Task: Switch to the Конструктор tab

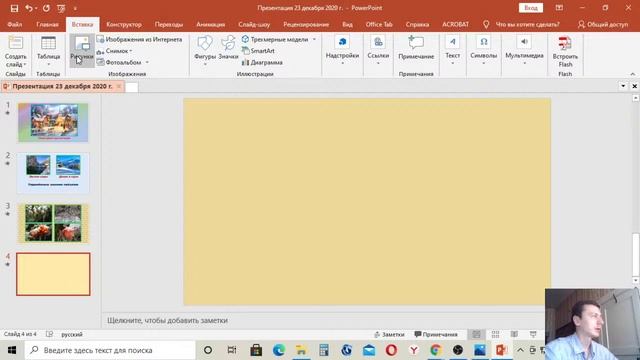Action: coord(124,24)
